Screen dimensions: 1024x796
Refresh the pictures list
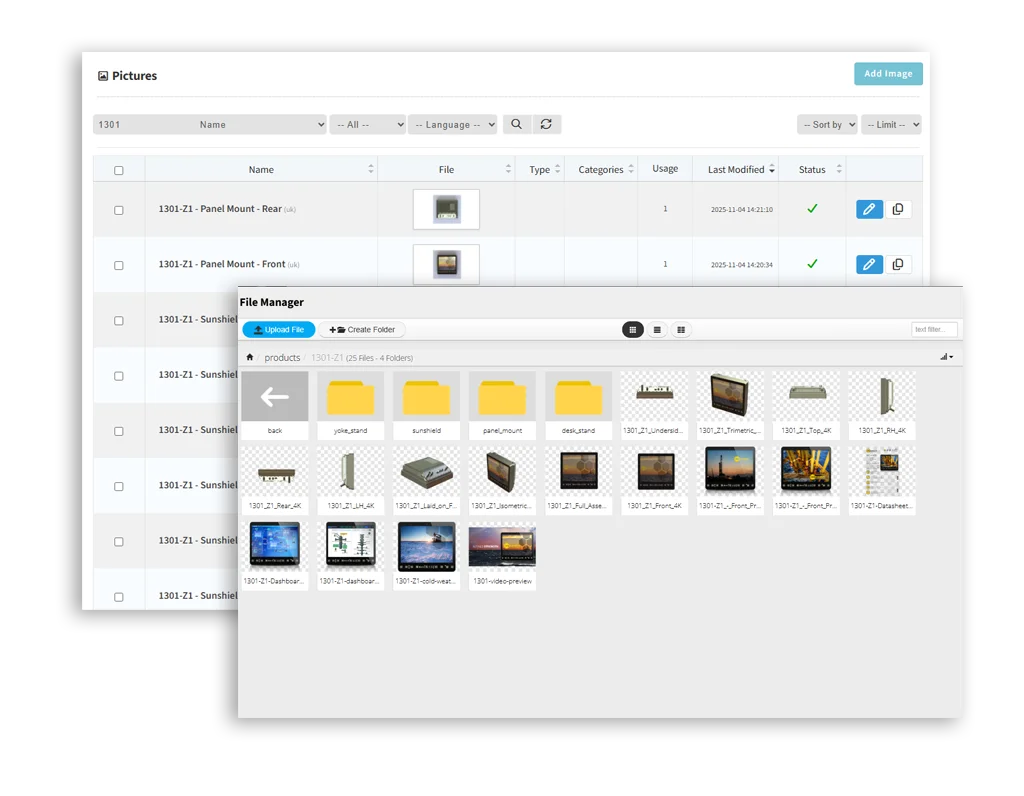pos(546,123)
